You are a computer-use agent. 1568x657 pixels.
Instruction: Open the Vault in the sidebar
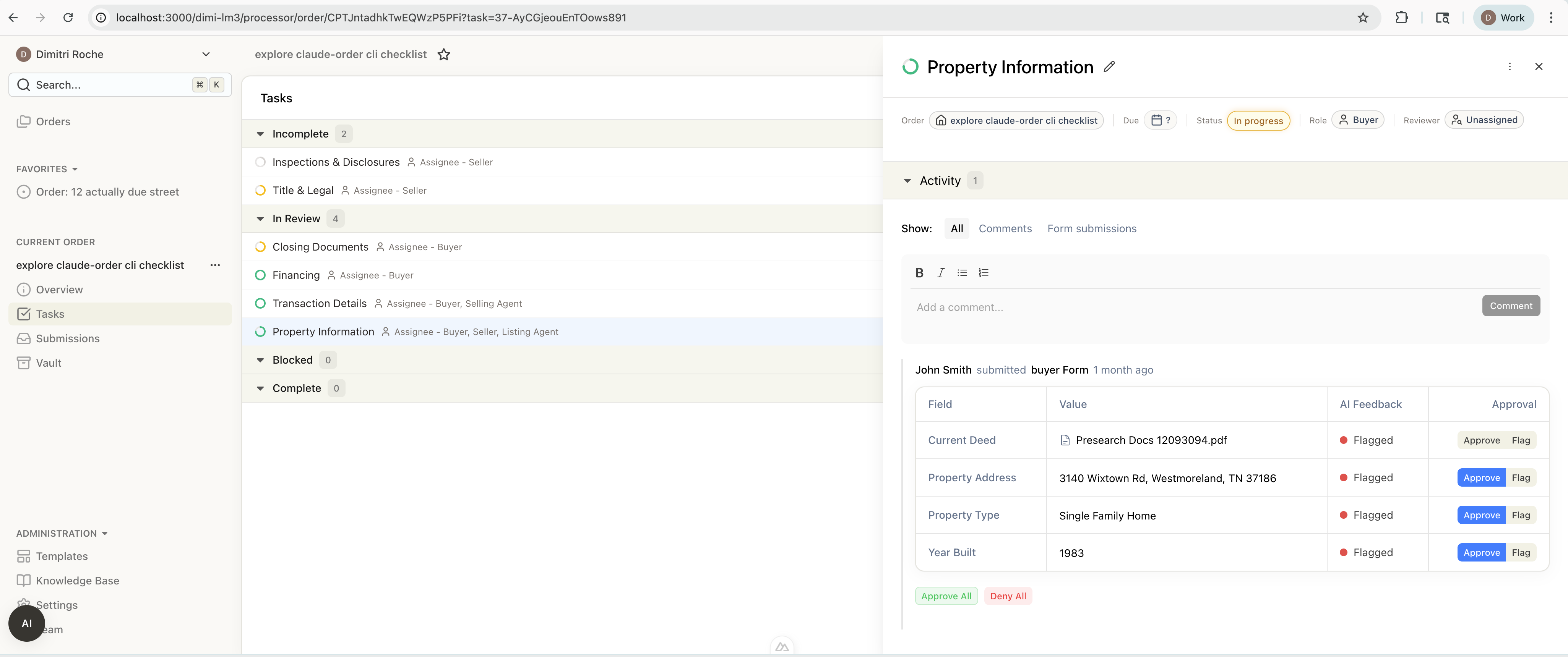pos(49,363)
